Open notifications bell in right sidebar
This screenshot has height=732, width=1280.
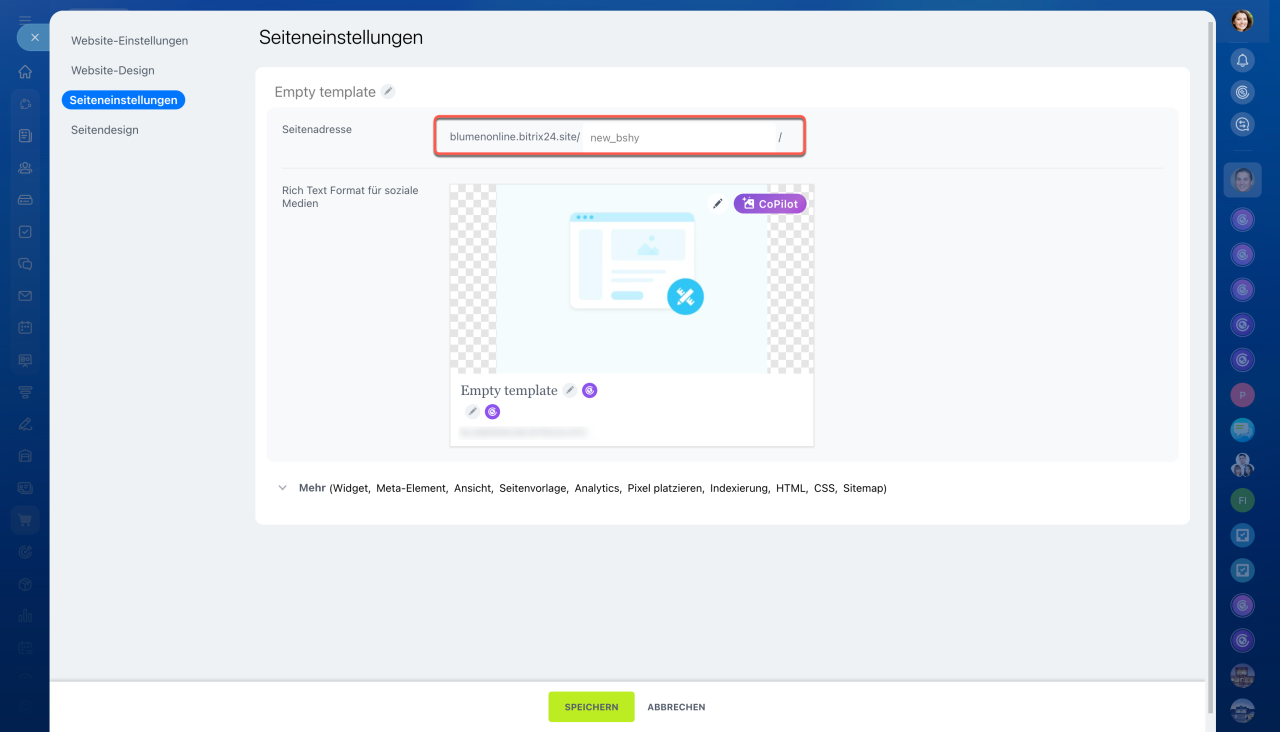(x=1242, y=61)
